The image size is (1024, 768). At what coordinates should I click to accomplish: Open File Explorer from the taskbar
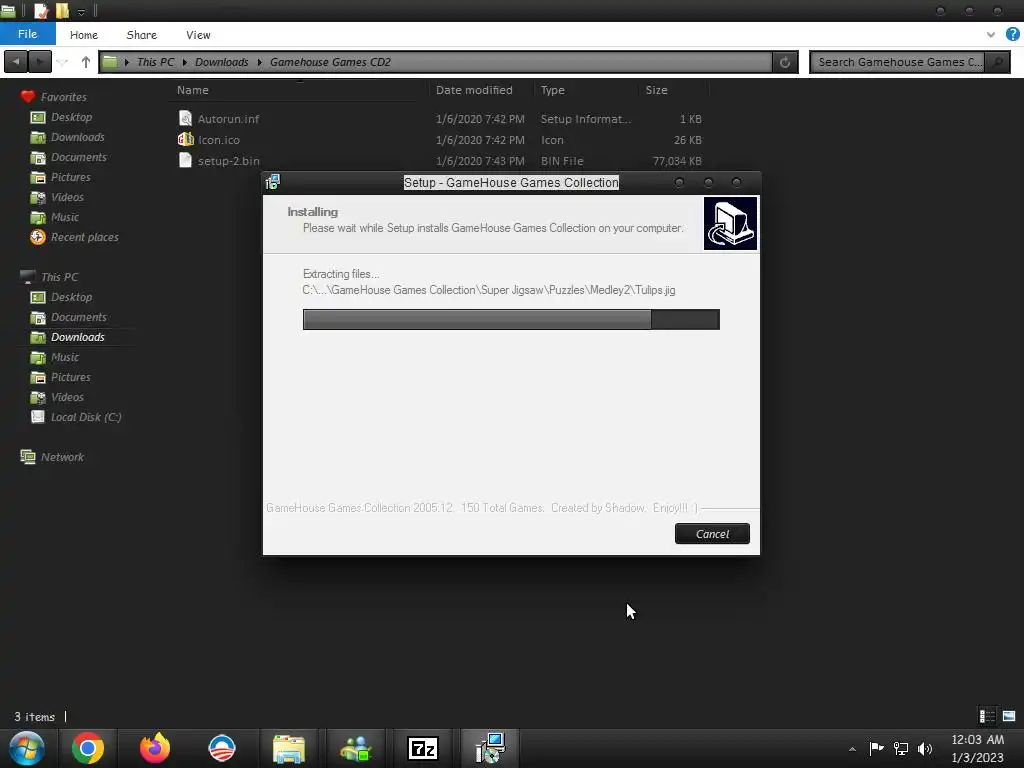[x=289, y=748]
